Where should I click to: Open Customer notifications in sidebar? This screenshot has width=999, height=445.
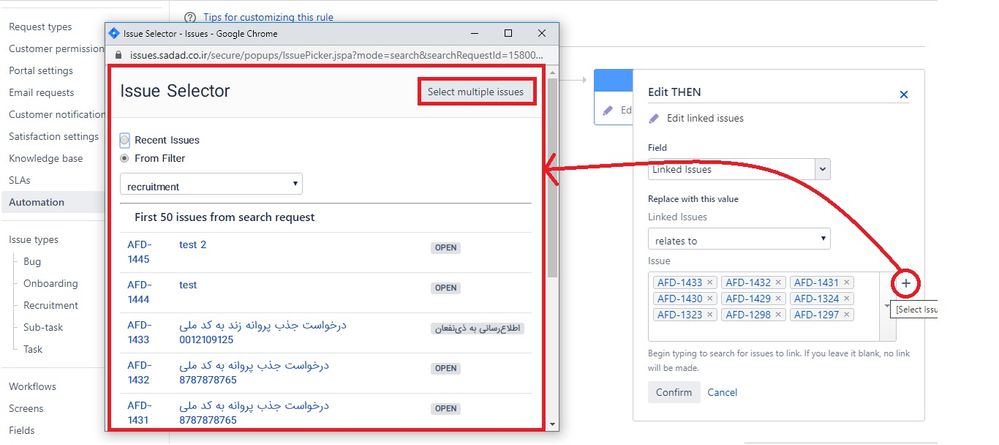point(56,114)
